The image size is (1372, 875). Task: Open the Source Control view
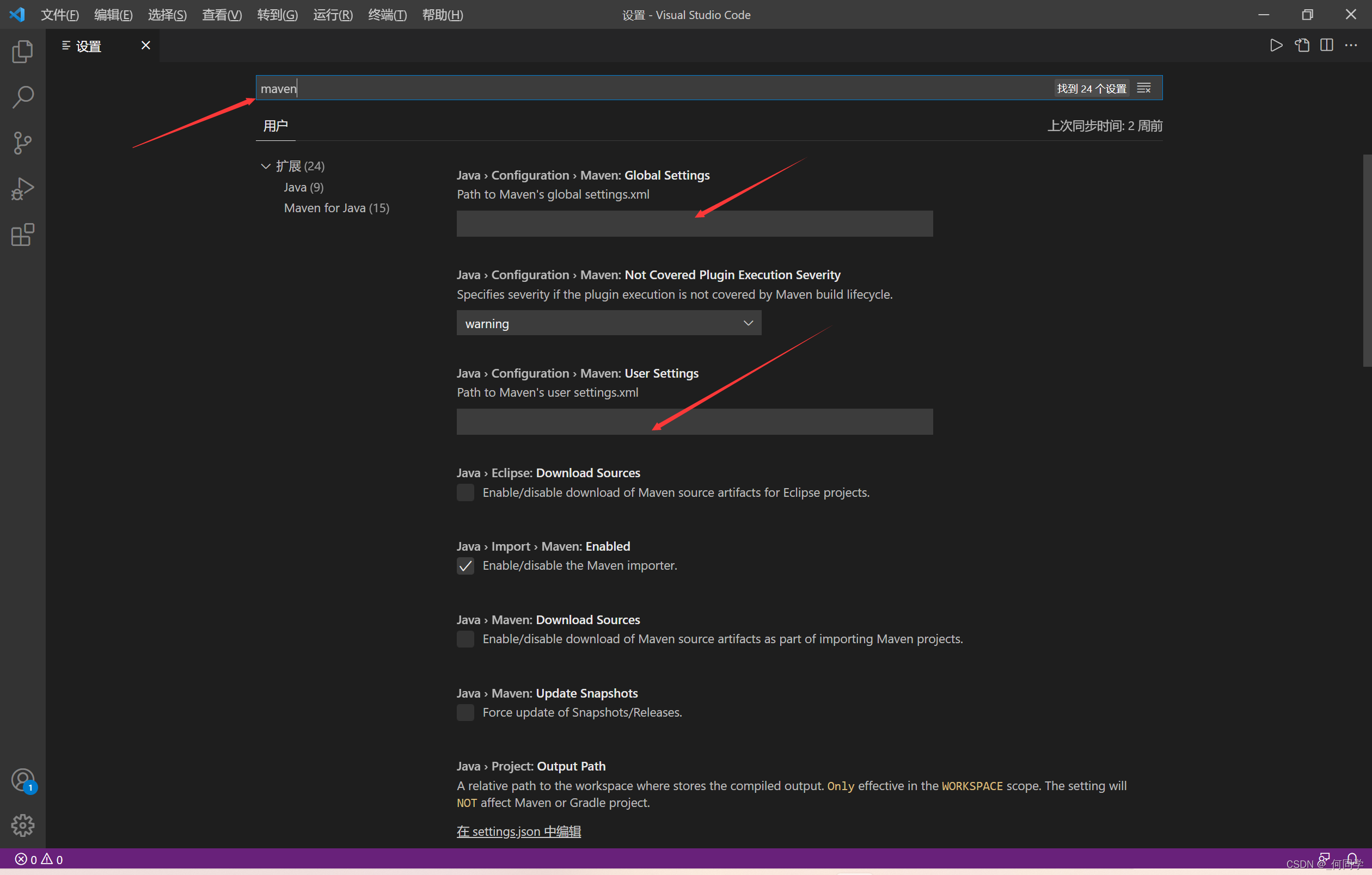point(22,143)
